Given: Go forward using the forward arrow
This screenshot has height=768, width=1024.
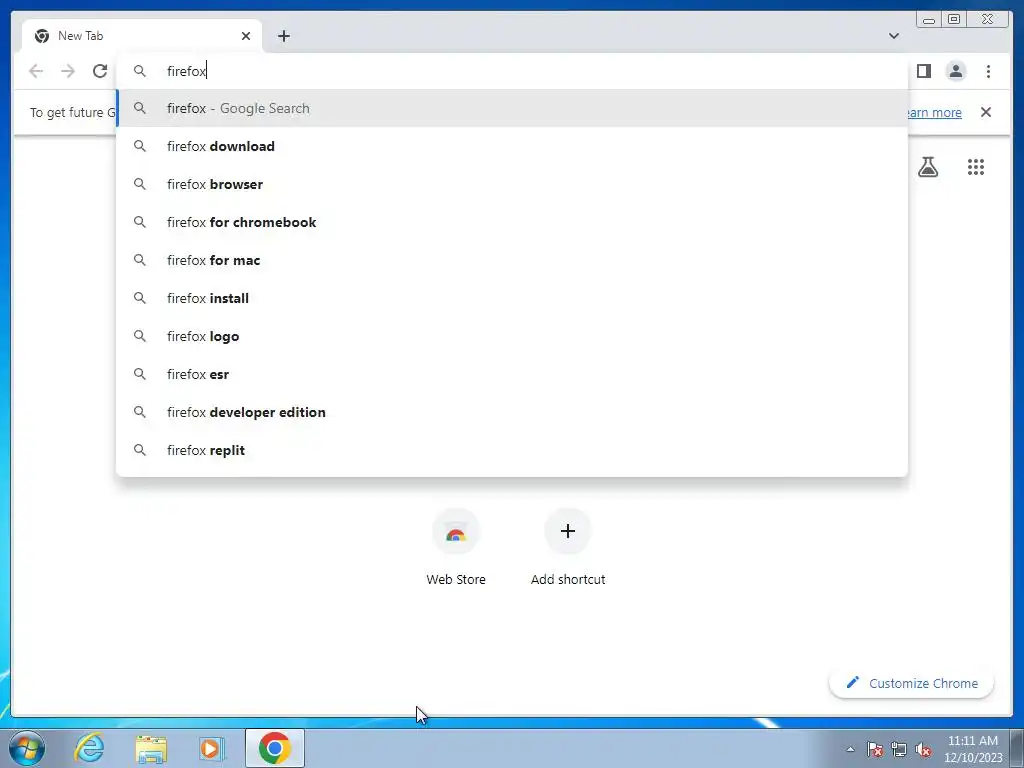Looking at the screenshot, I should (68, 71).
